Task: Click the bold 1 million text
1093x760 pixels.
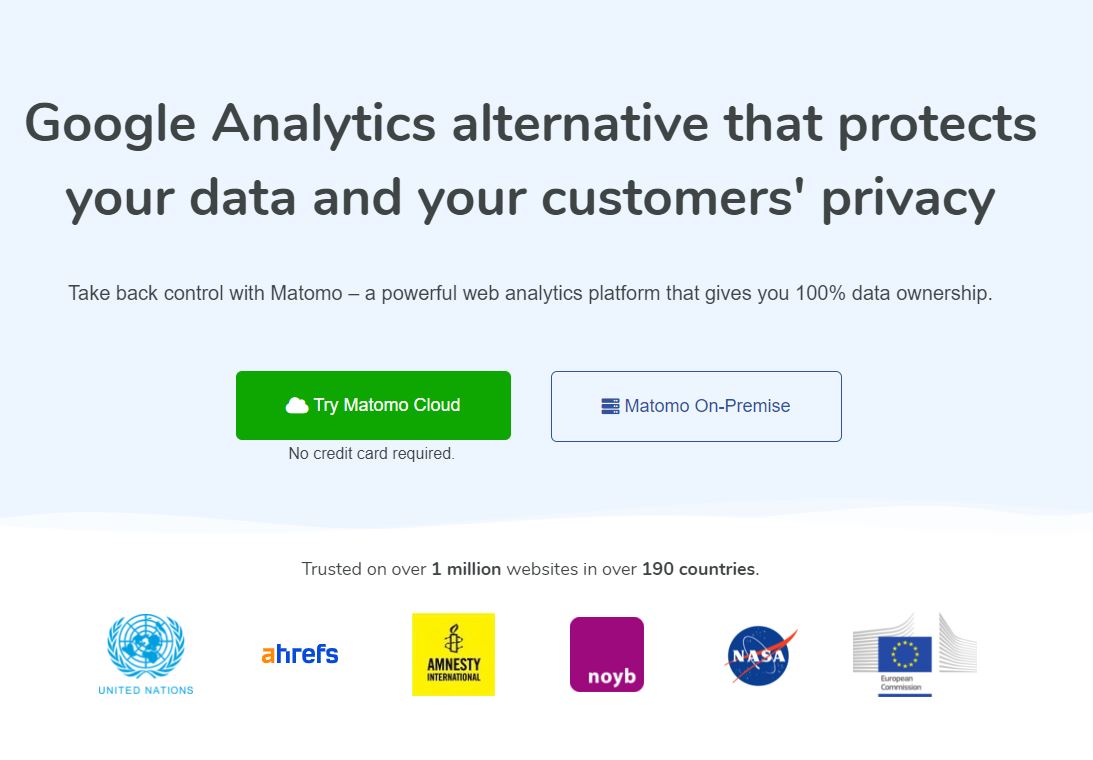Action: point(466,569)
